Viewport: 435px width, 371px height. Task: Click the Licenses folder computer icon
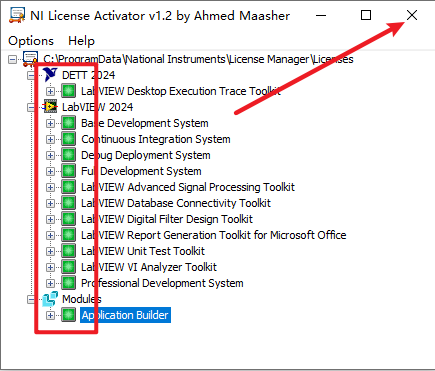point(30,59)
